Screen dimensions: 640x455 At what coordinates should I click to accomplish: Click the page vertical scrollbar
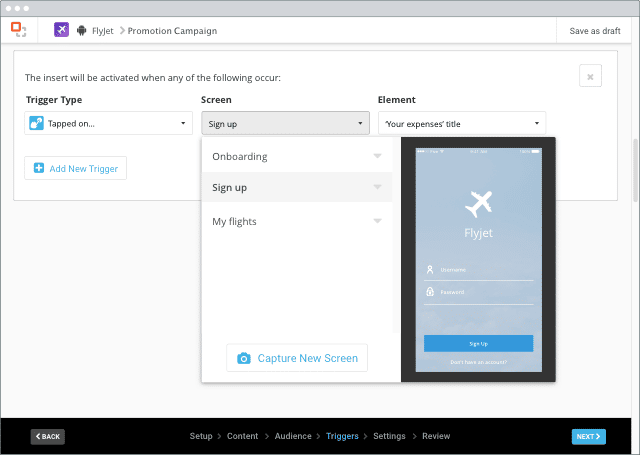(x=635, y=170)
